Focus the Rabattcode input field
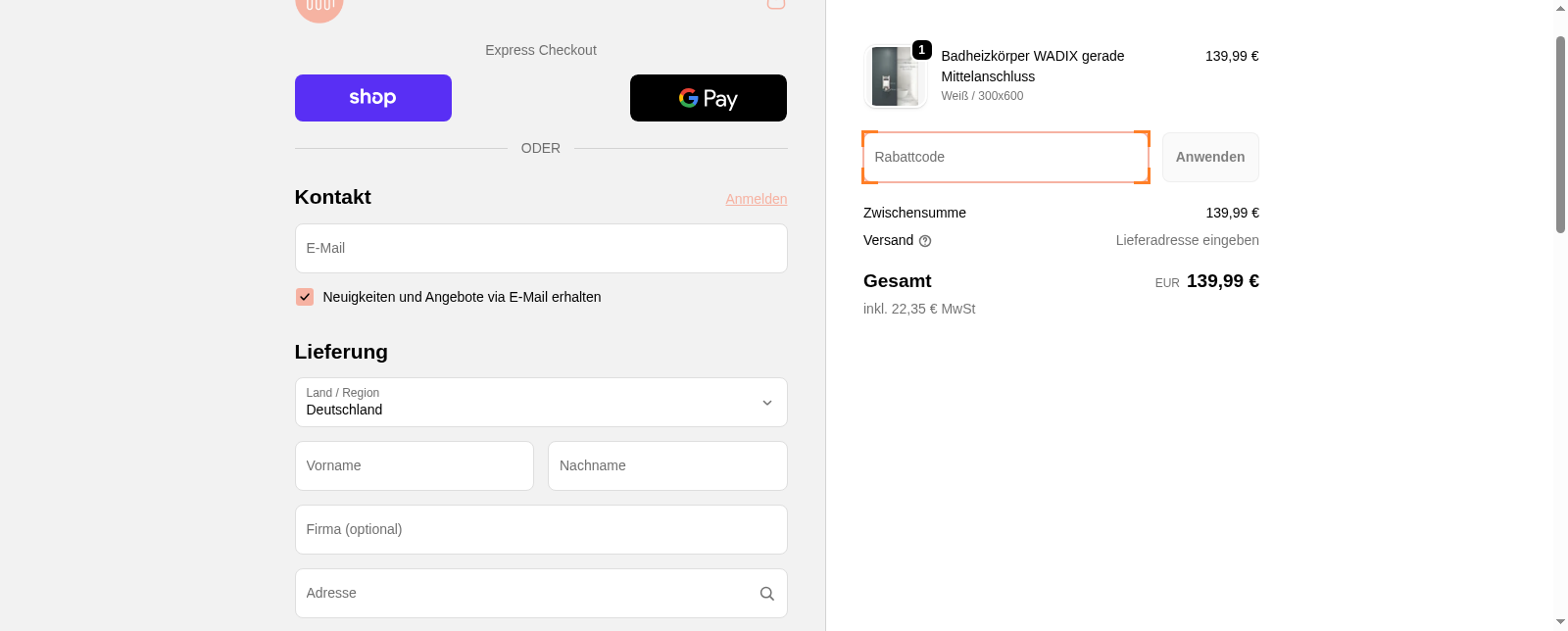Screen dimensions: 1568x631 pyautogui.click(x=1005, y=157)
